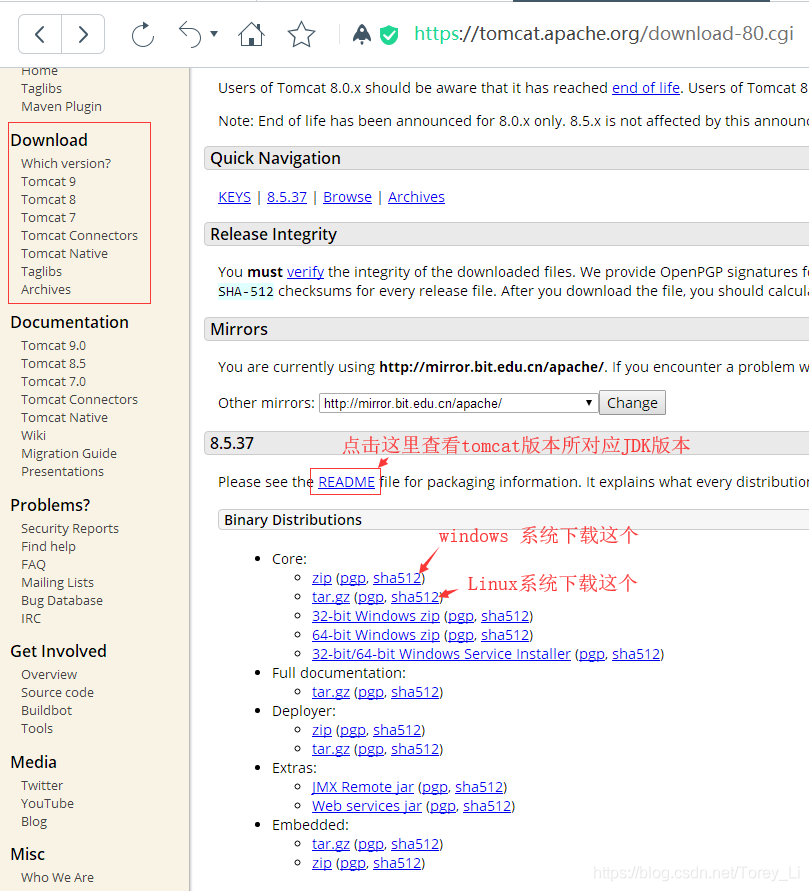Image resolution: width=809 pixels, height=891 pixels.
Task: Open Tomcat 9.0 documentation
Action: click(53, 345)
